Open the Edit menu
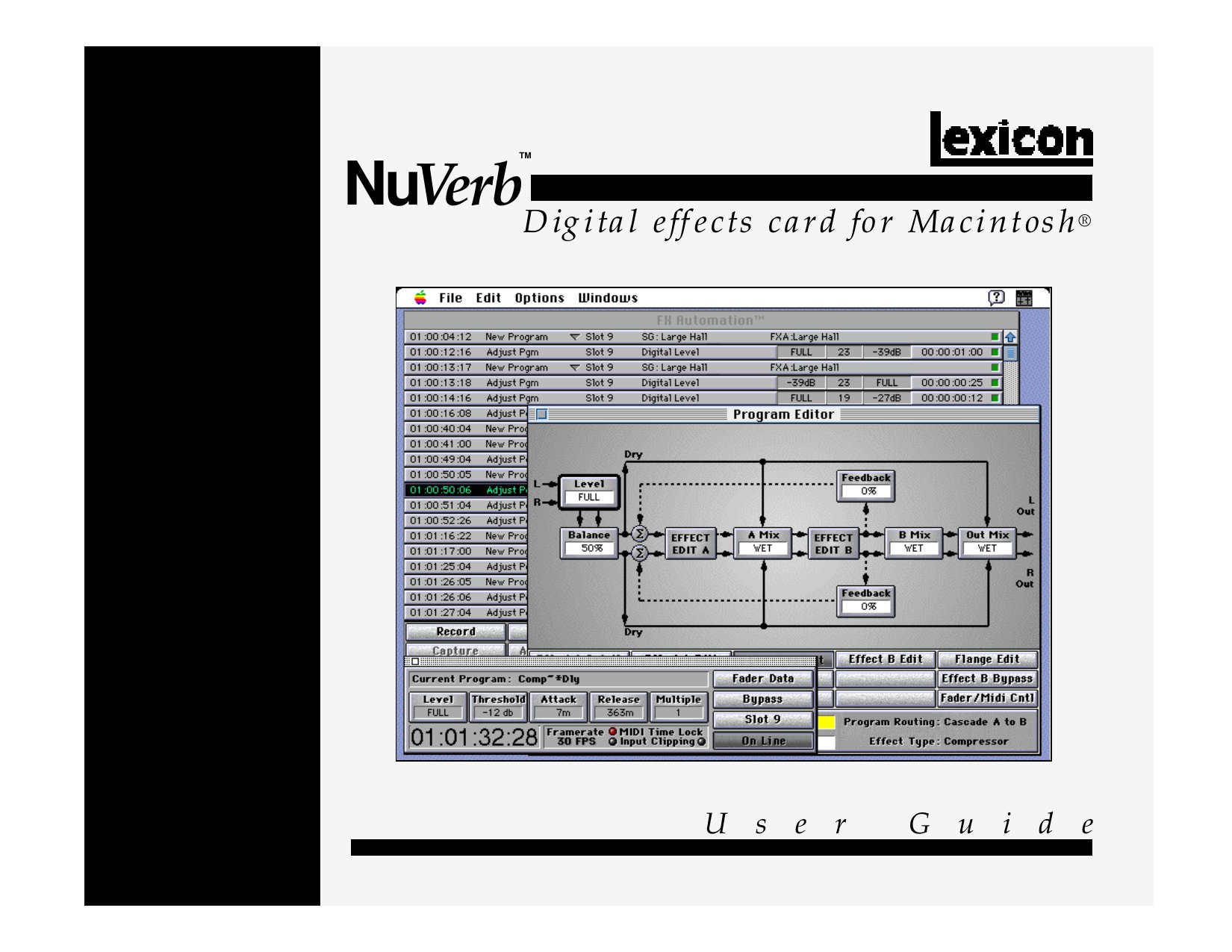Screen dimensions: 1232x952 [488, 298]
